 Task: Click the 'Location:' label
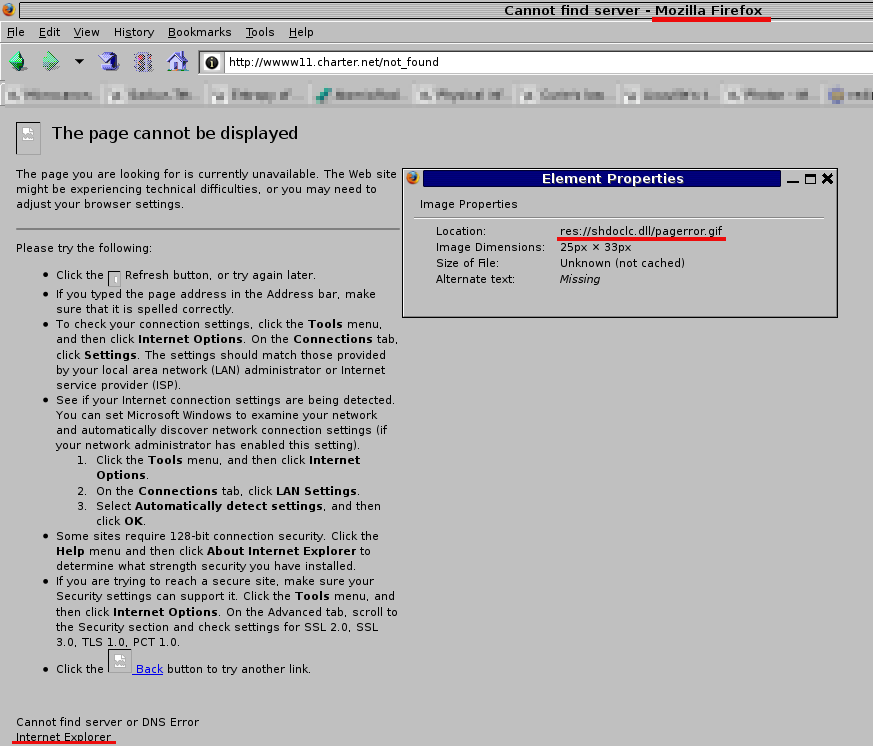(460, 231)
